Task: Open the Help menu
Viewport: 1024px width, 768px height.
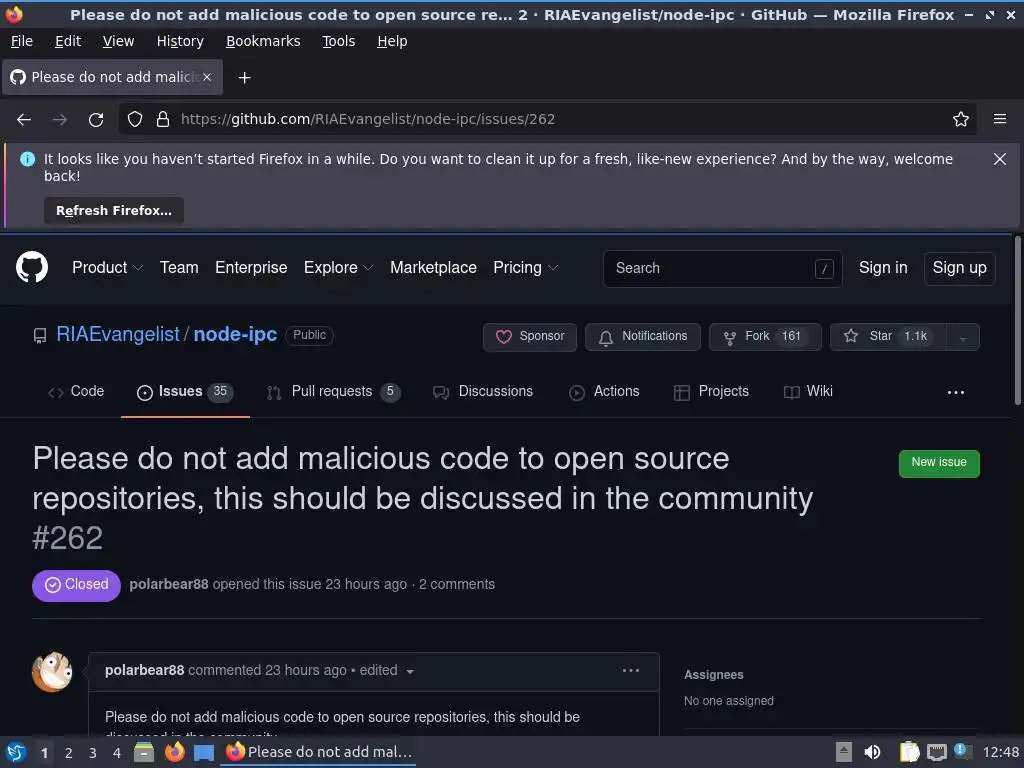Action: click(392, 41)
